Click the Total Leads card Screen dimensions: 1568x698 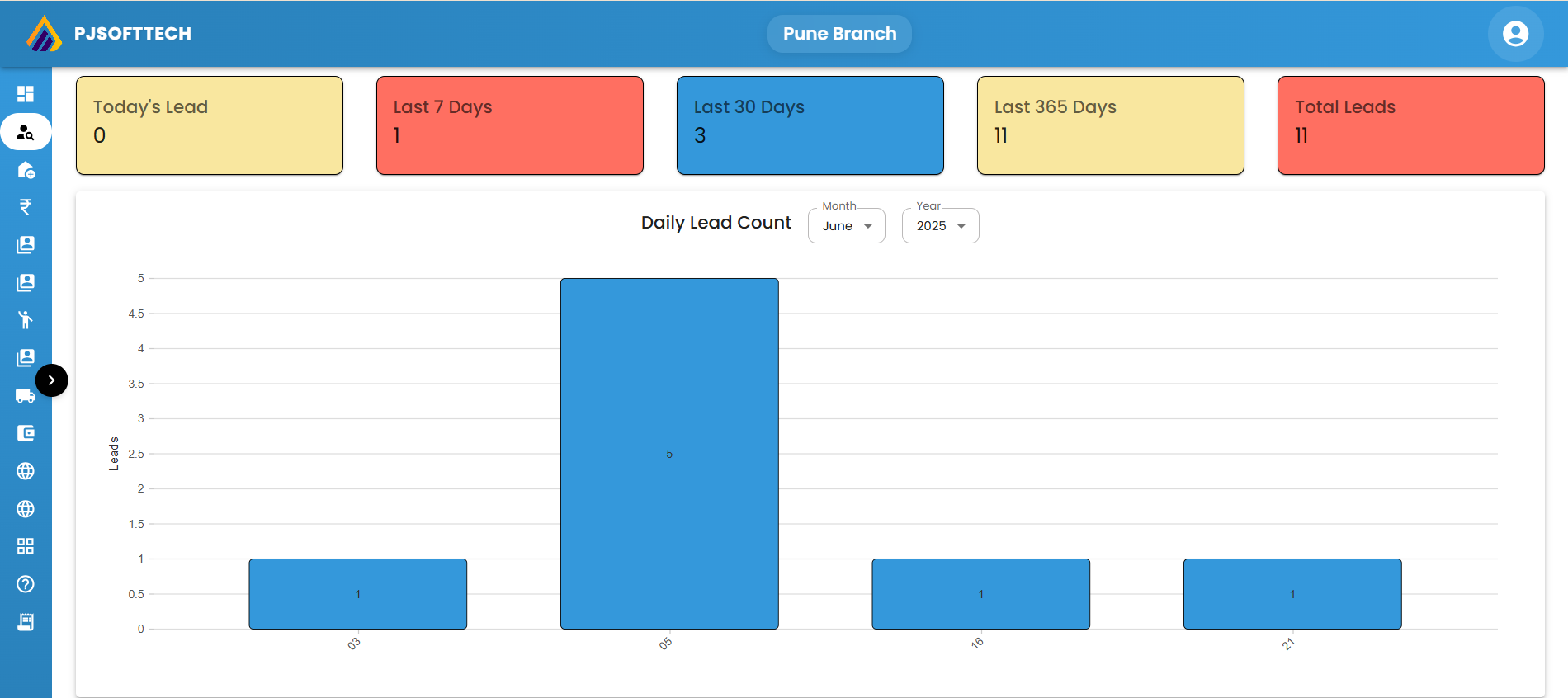click(x=1410, y=125)
